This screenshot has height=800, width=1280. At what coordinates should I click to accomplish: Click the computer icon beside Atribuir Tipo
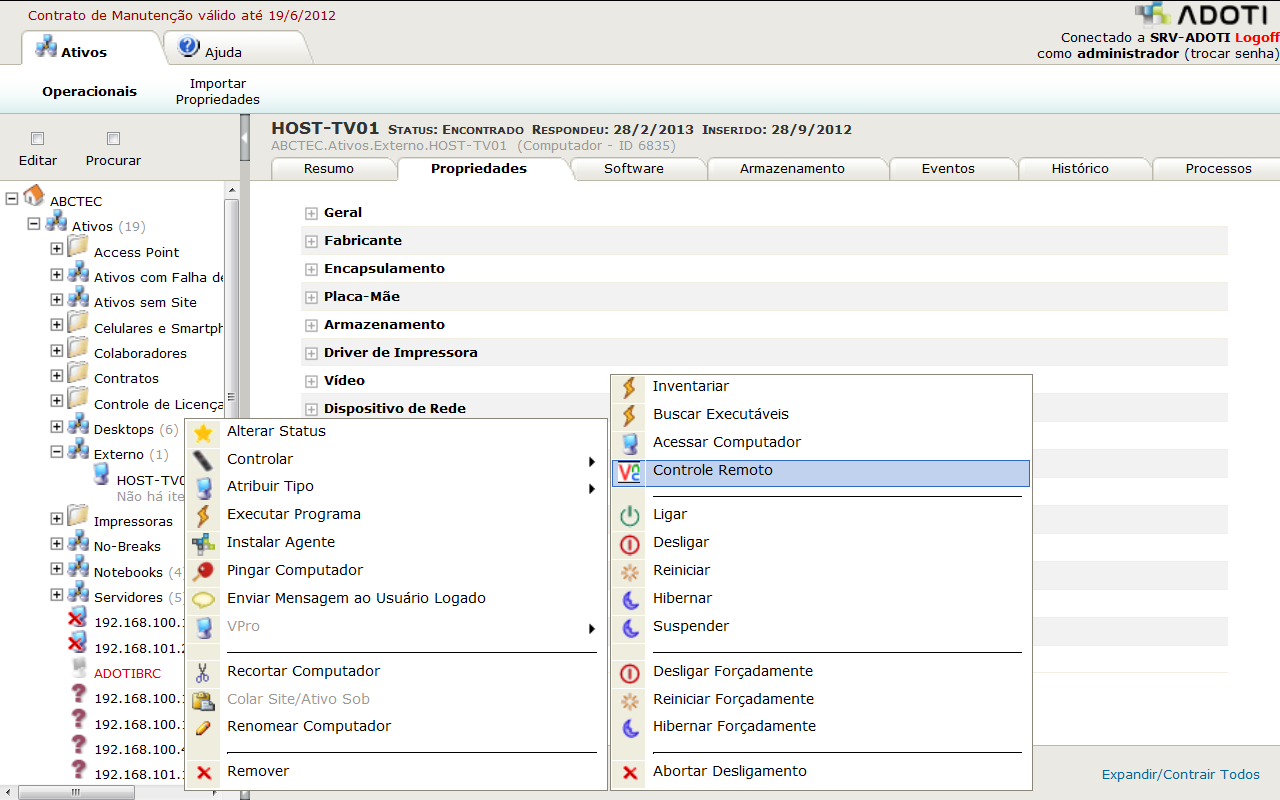tap(204, 488)
